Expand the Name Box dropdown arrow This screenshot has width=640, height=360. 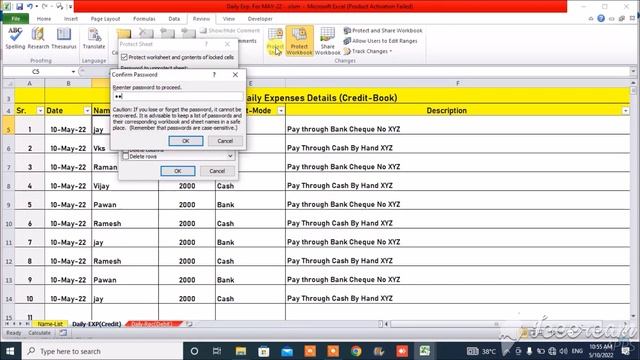click(73, 72)
